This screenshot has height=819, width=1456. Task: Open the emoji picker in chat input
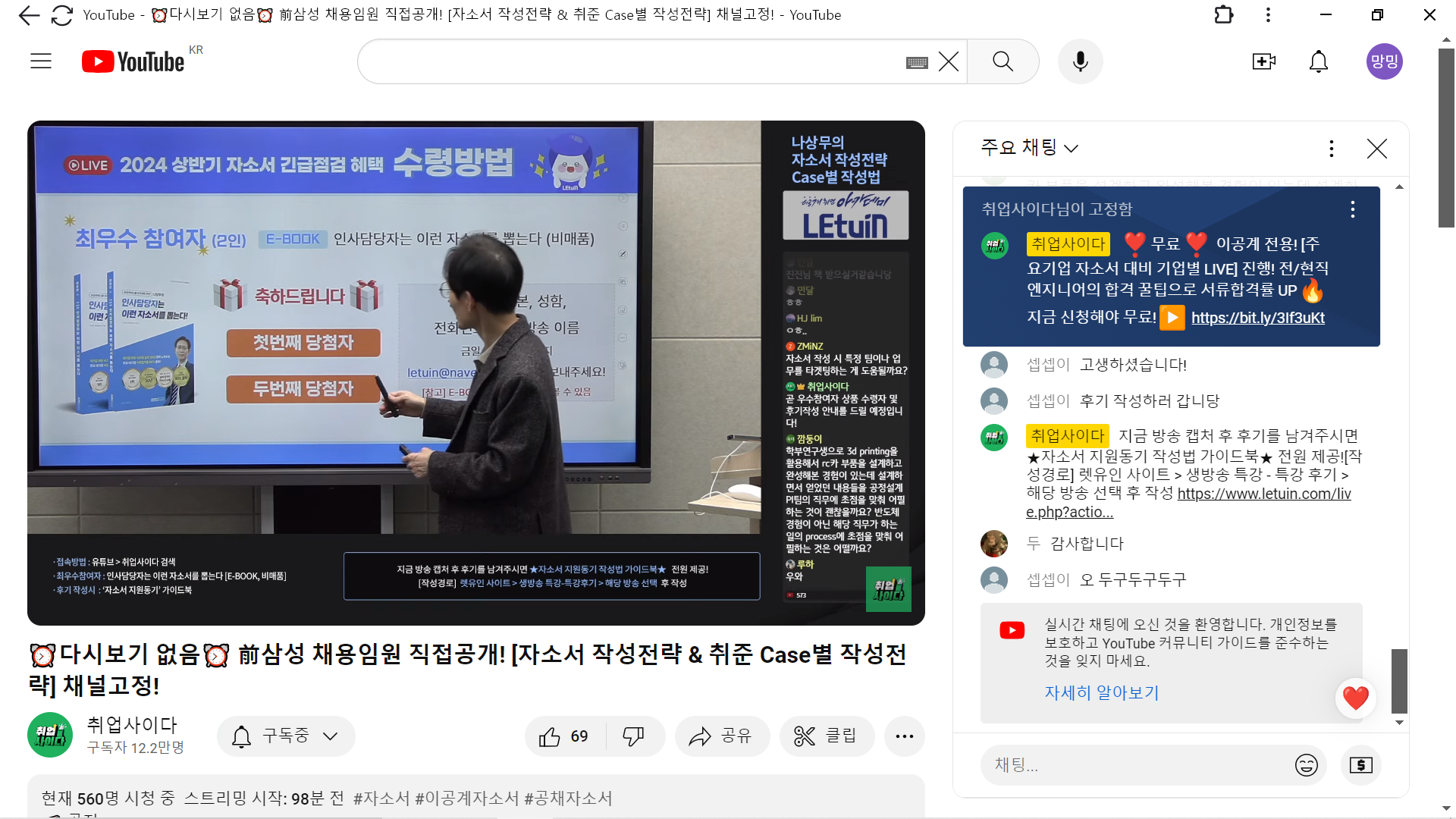point(1307,765)
